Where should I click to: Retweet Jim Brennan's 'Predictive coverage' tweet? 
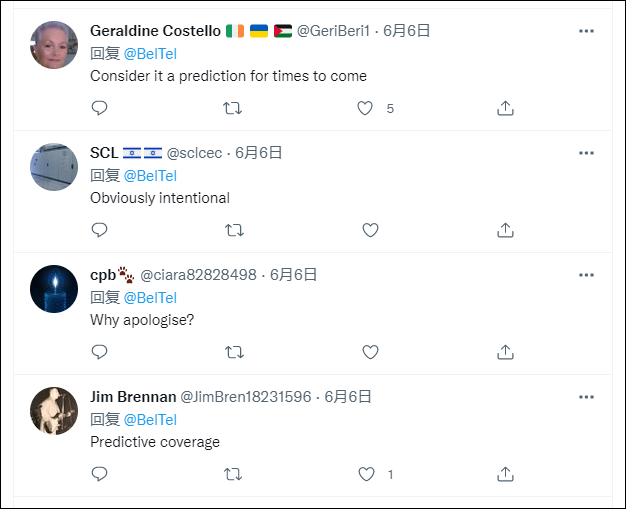tap(234, 474)
